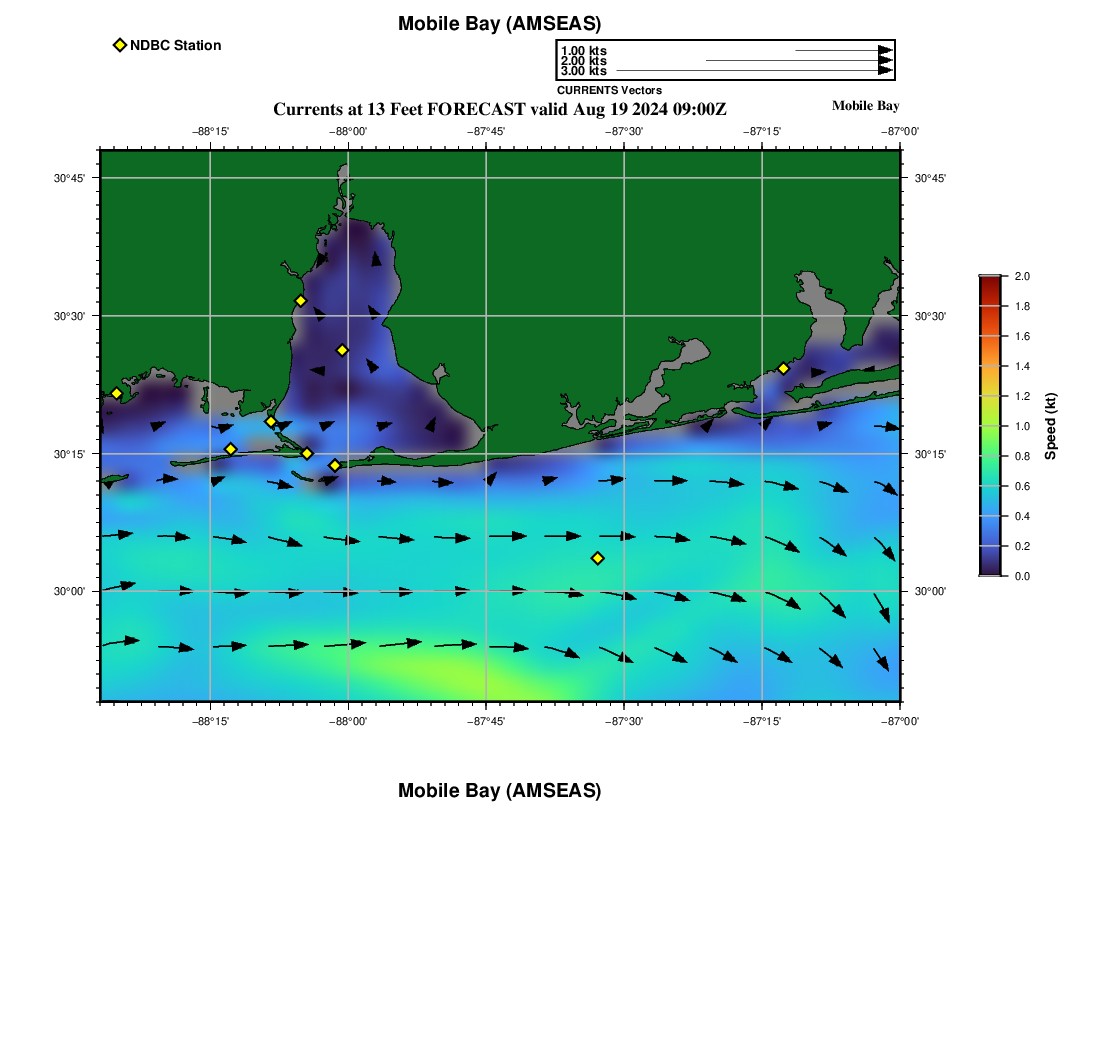Click the small Mobile Bay label at upper right

pos(865,106)
